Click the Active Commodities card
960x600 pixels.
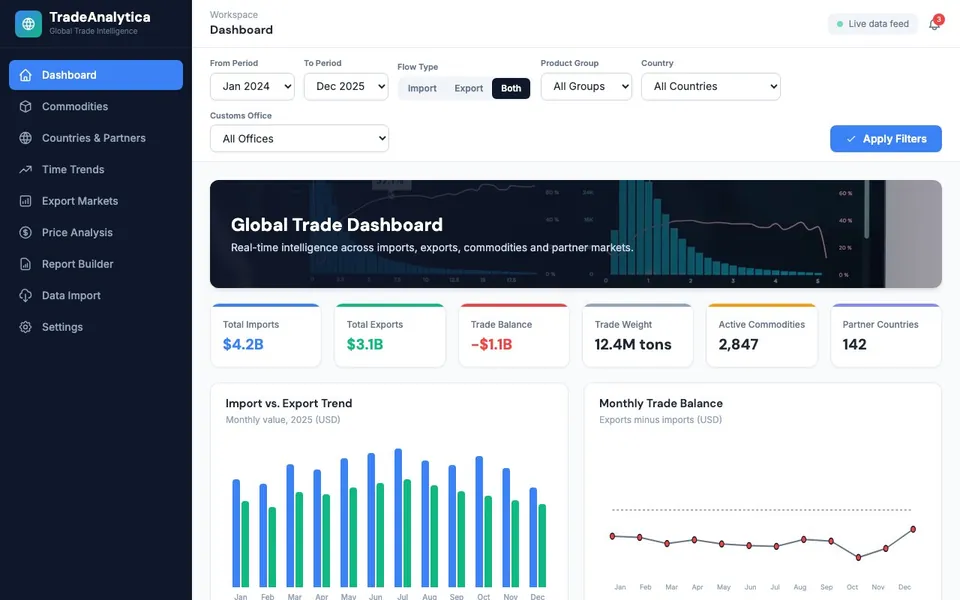coord(762,336)
